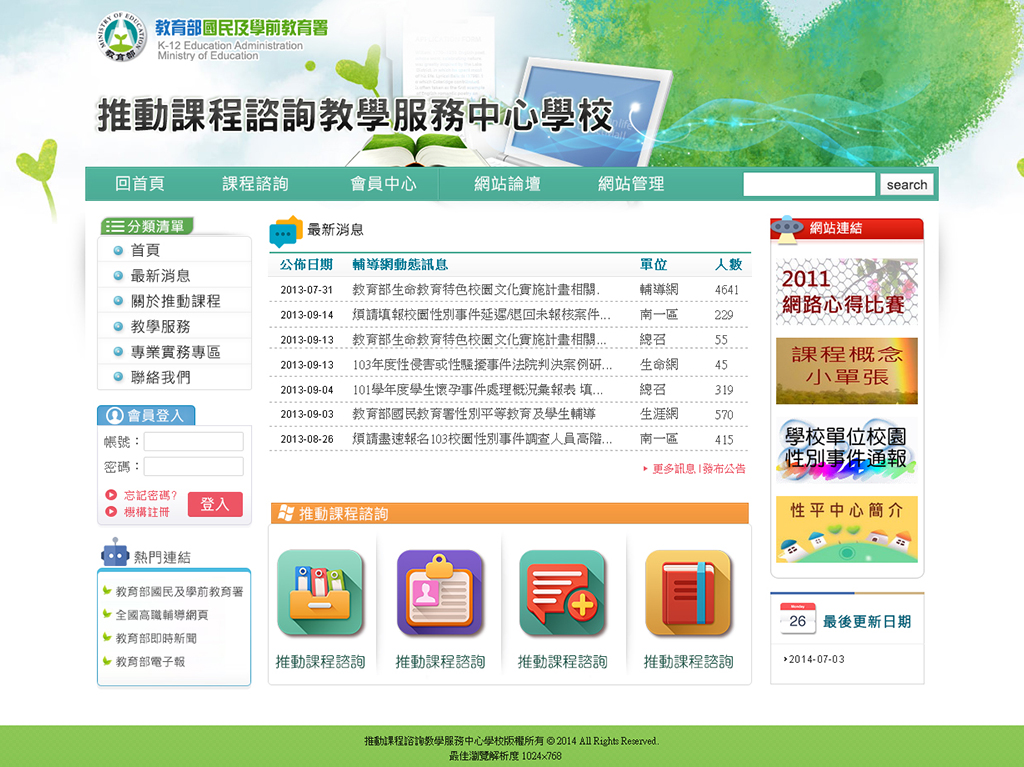Open the 2011 網路心得比賽 banner
This screenshot has width=1024, height=767.
846,292
